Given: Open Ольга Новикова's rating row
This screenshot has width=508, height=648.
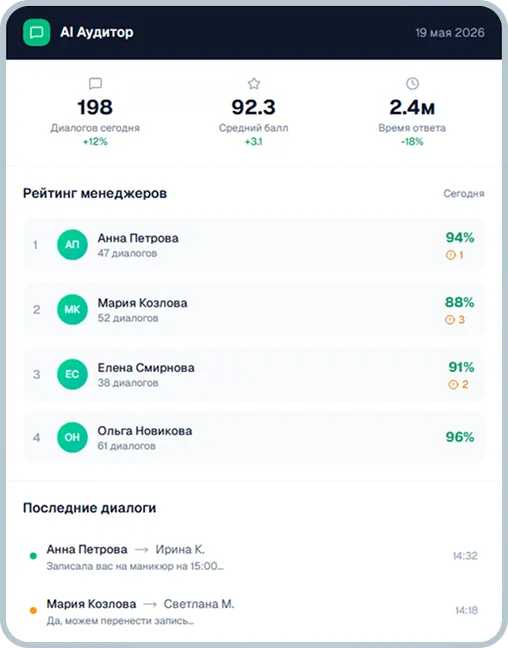Looking at the screenshot, I should (x=254, y=437).
